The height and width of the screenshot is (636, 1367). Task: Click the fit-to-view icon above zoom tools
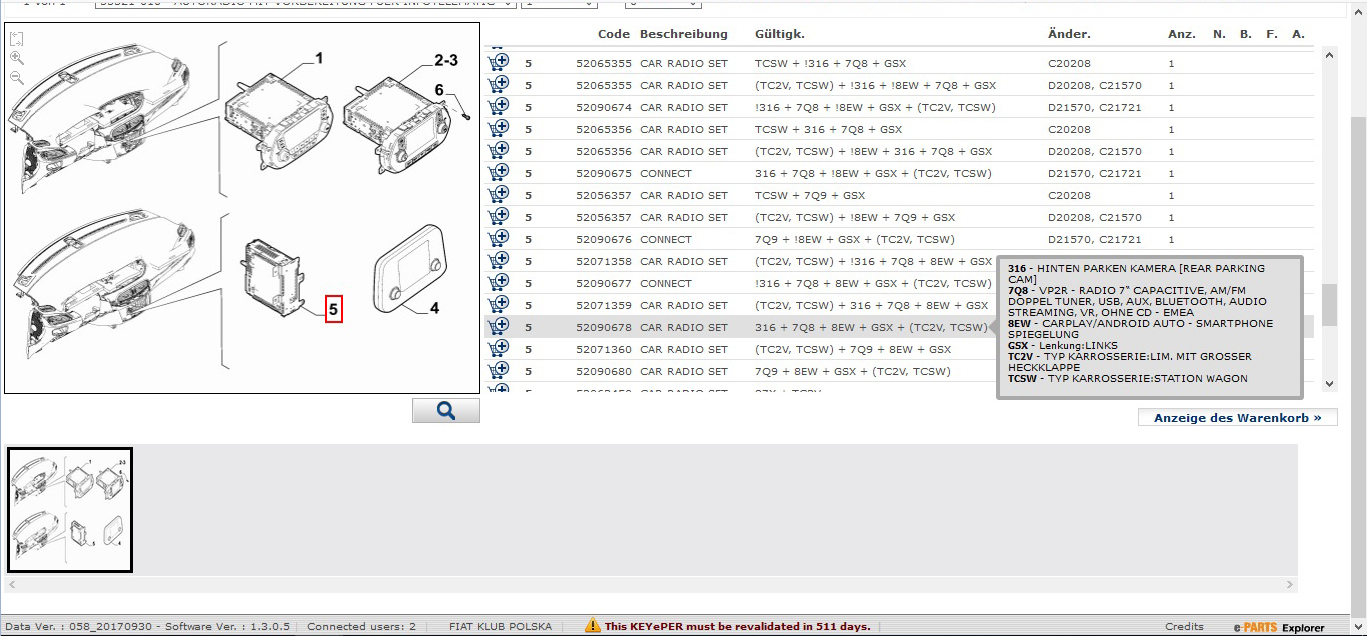point(17,40)
